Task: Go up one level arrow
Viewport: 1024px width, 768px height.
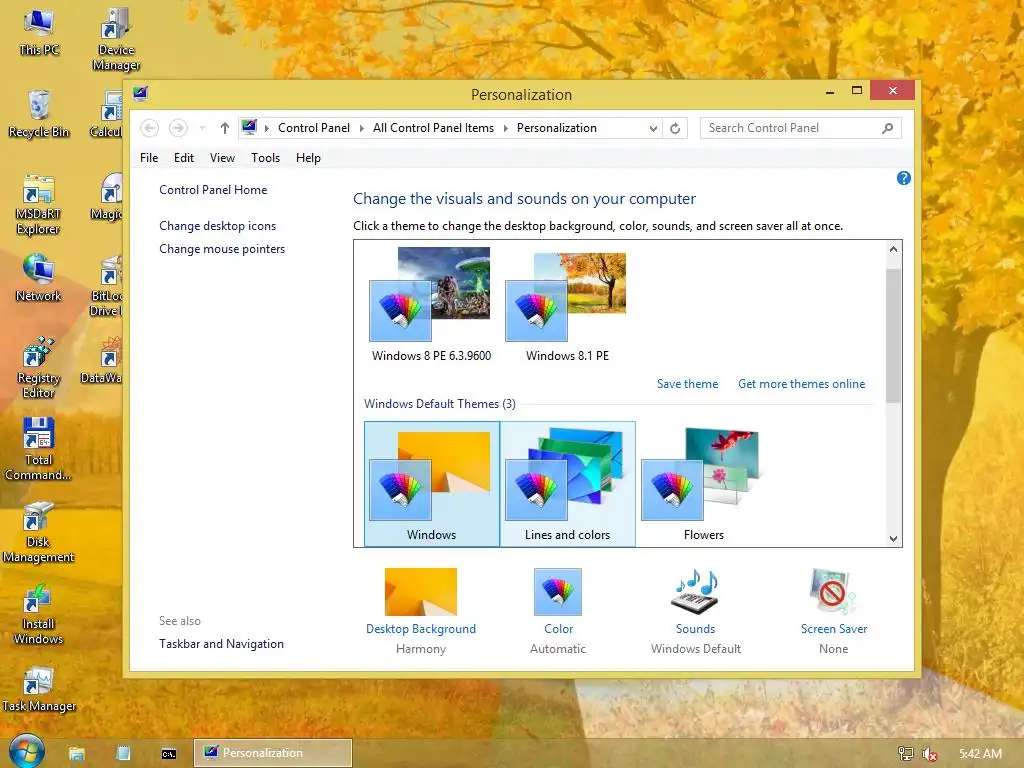Action: tap(225, 129)
